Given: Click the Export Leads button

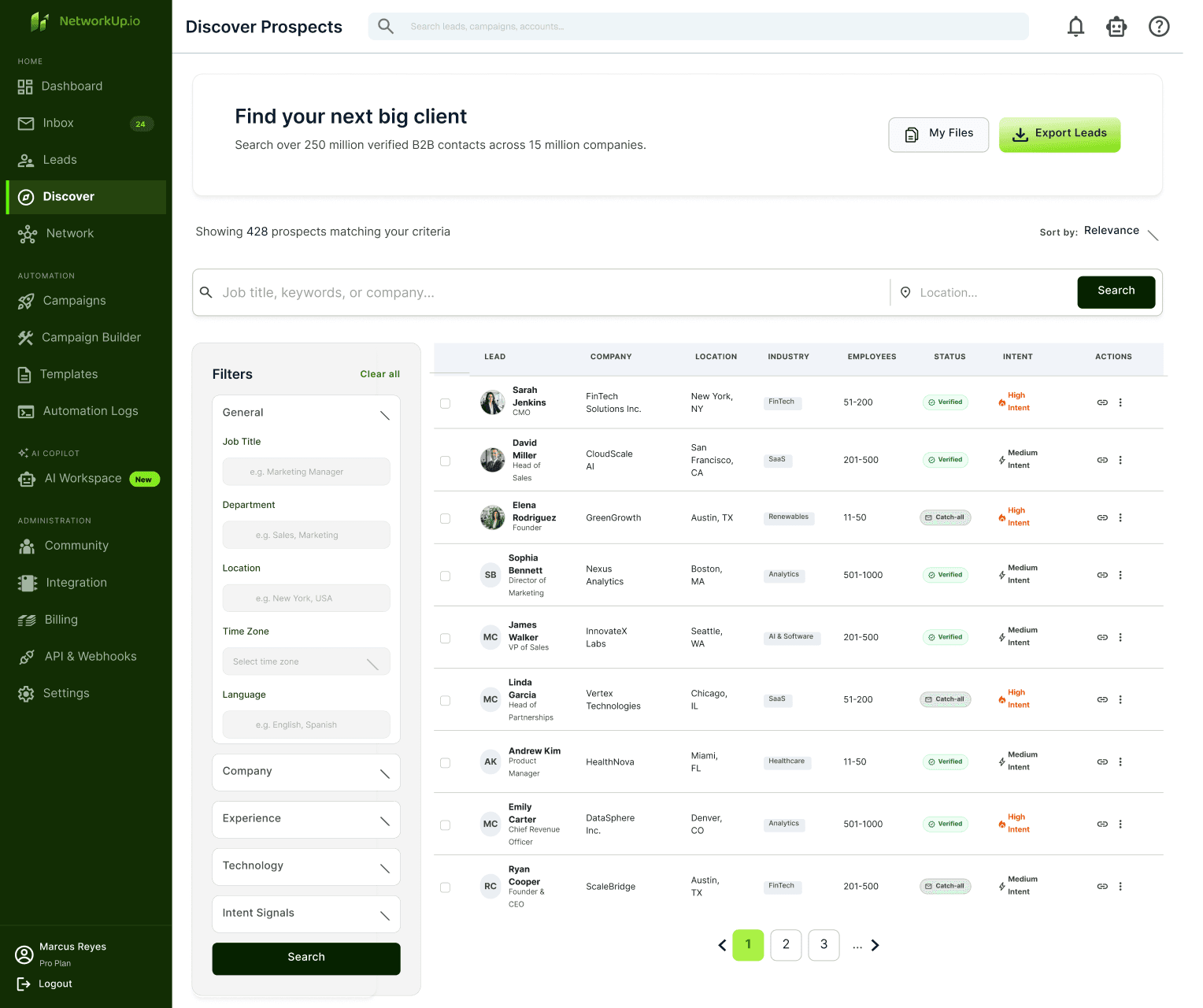Looking at the screenshot, I should 1060,135.
